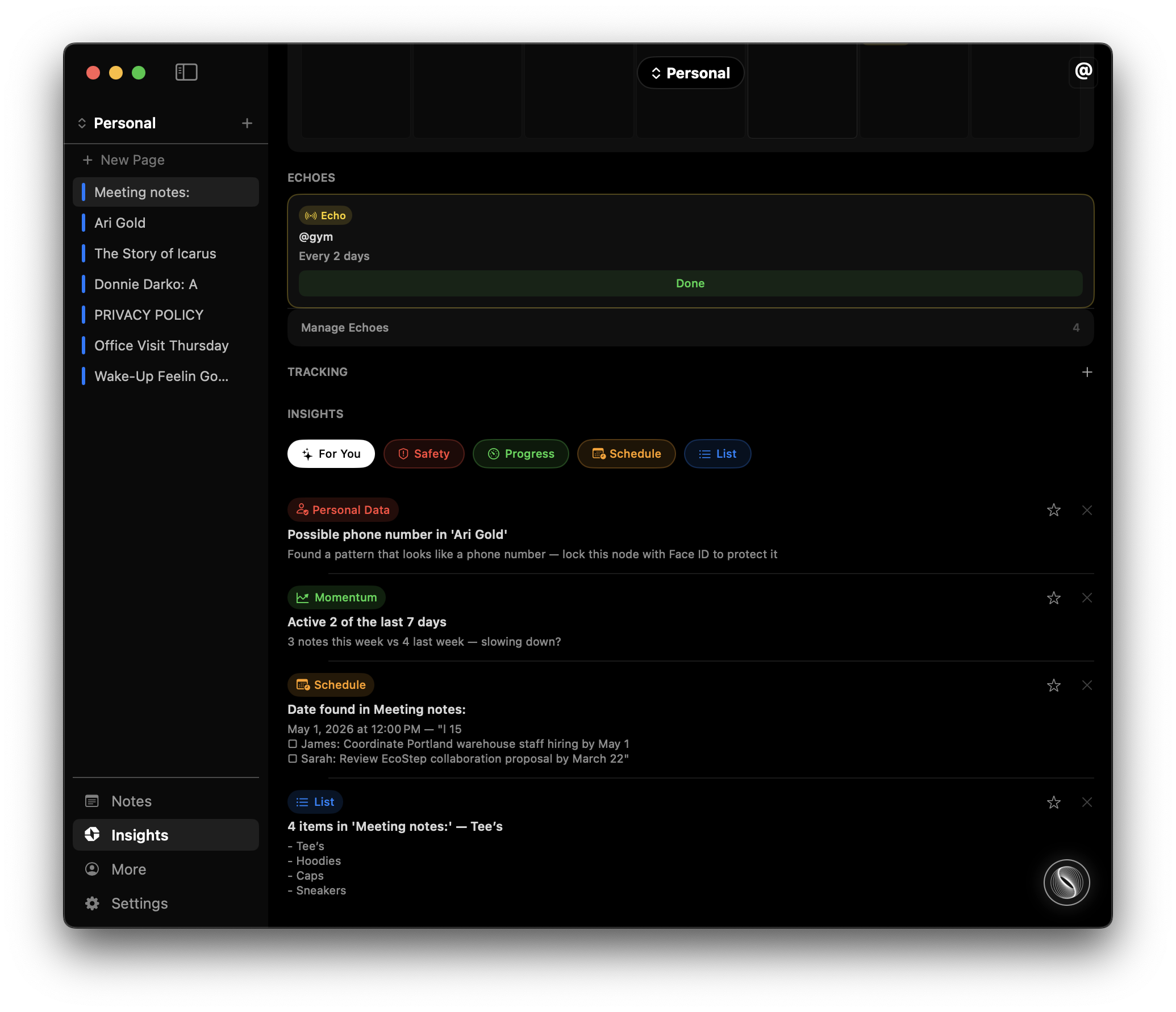Open Notes in the sidebar

(x=166, y=801)
